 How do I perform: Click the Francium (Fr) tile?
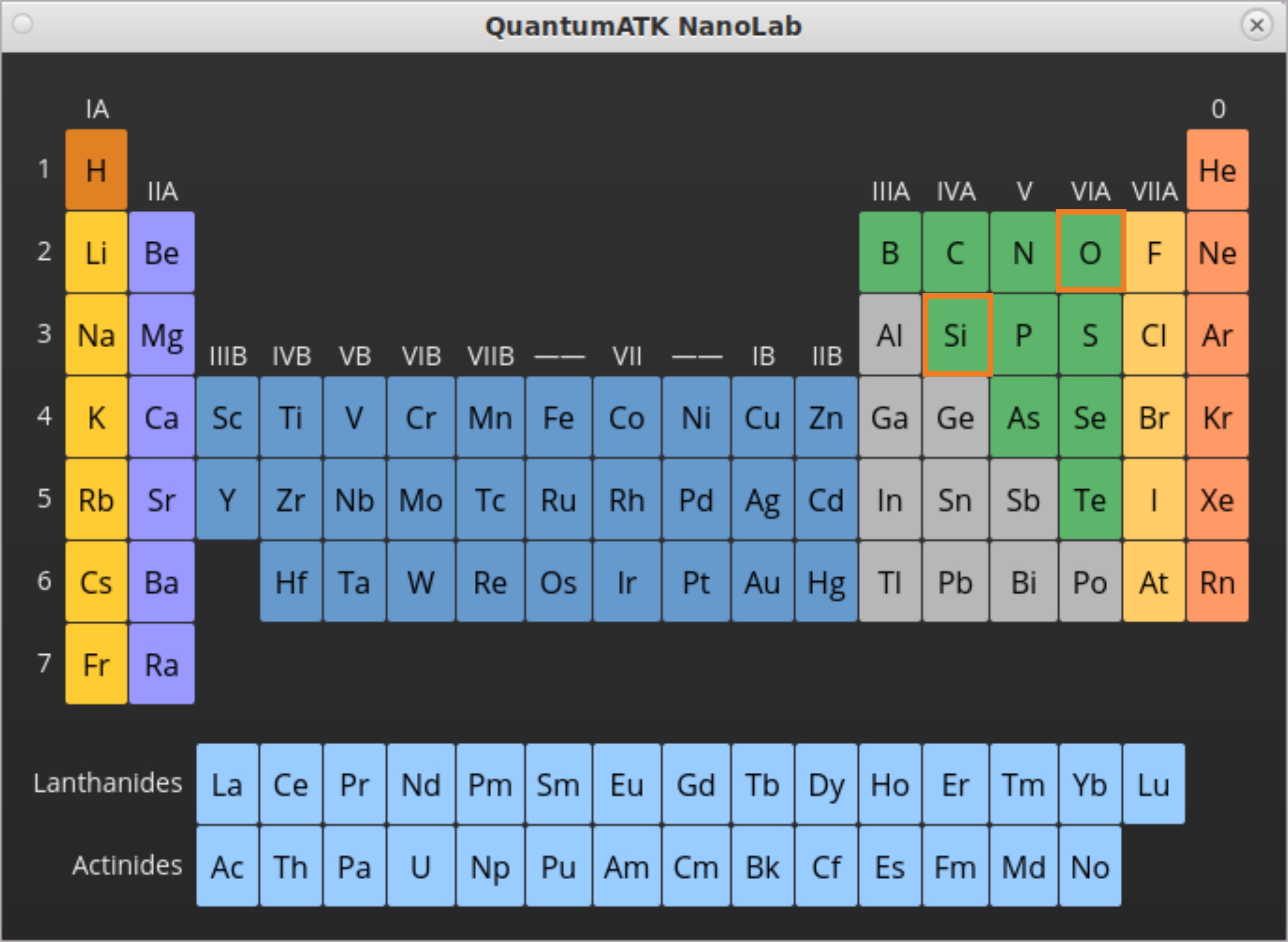(96, 664)
